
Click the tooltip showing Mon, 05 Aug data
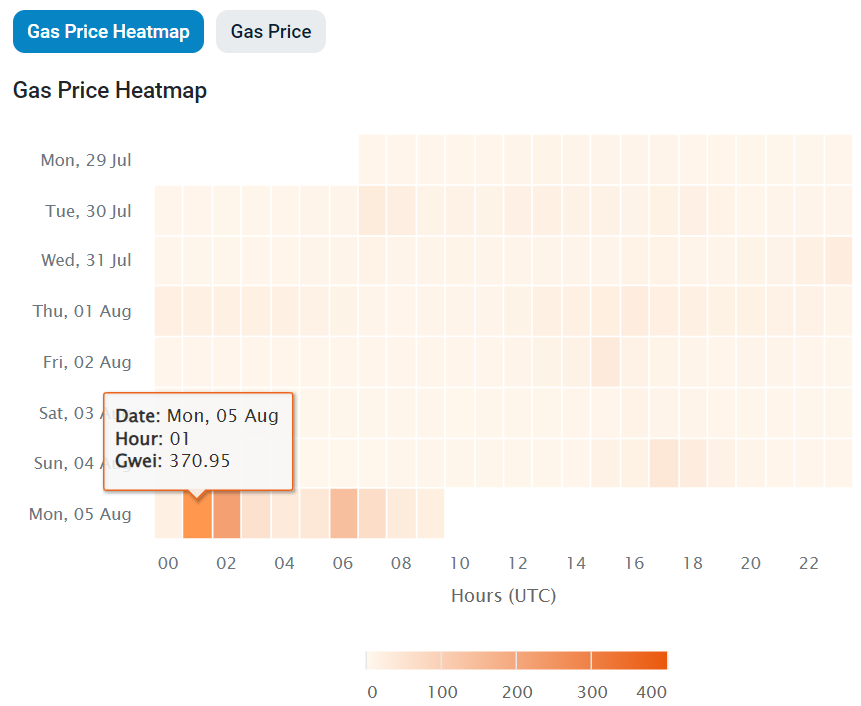click(x=197, y=440)
